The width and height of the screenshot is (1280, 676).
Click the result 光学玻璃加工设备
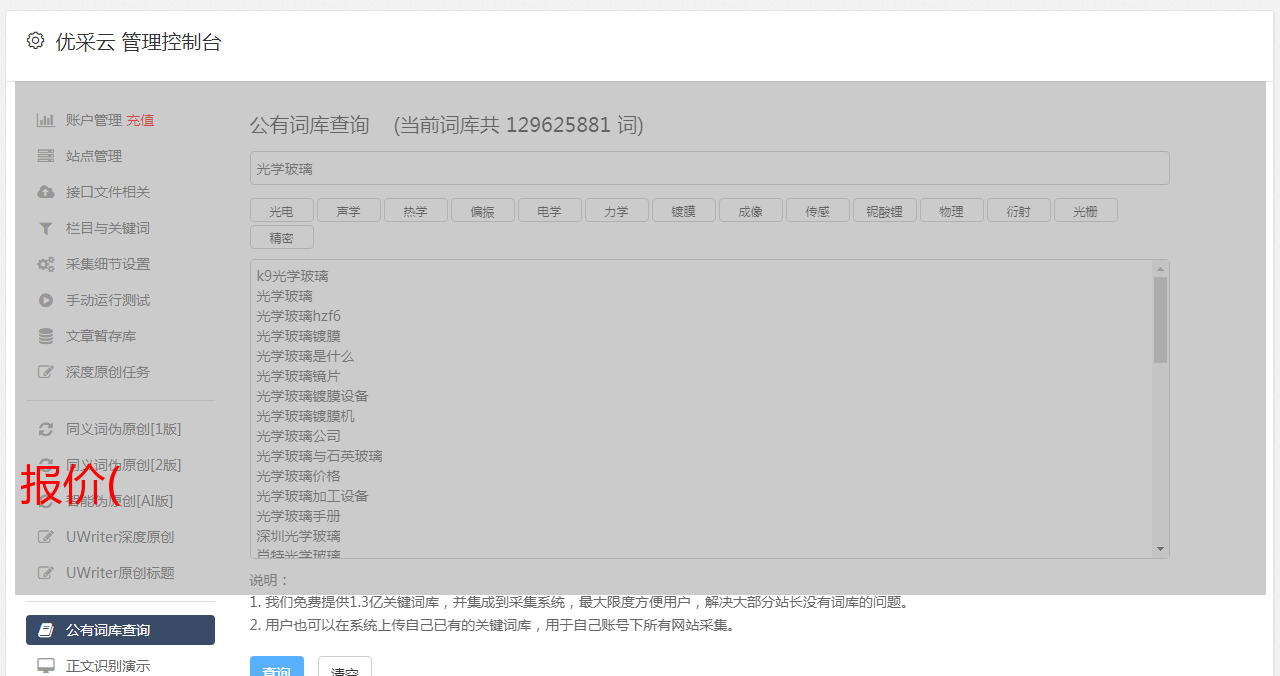tap(312, 496)
